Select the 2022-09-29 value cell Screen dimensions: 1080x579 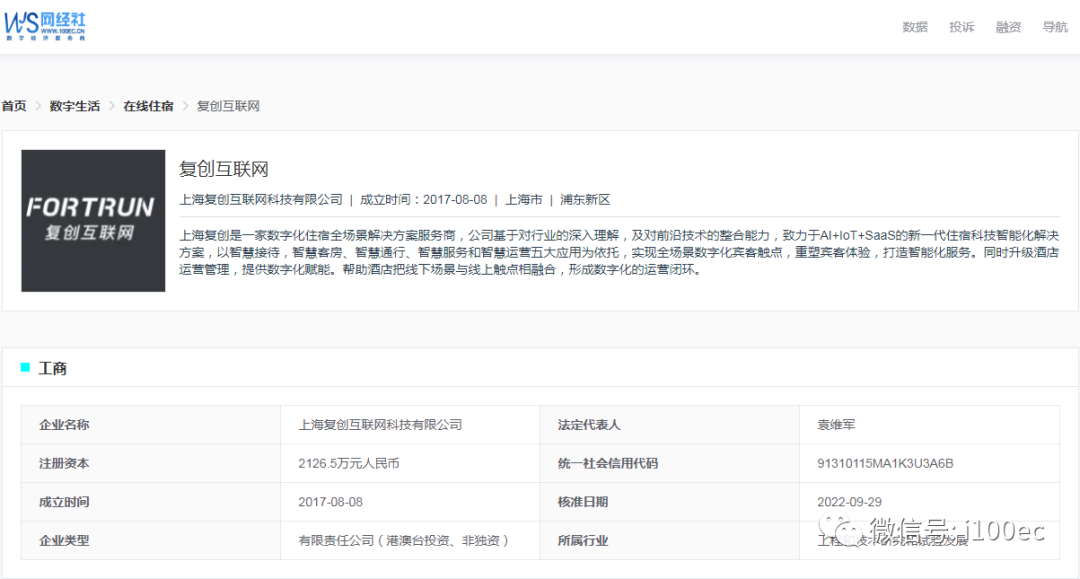click(929, 502)
